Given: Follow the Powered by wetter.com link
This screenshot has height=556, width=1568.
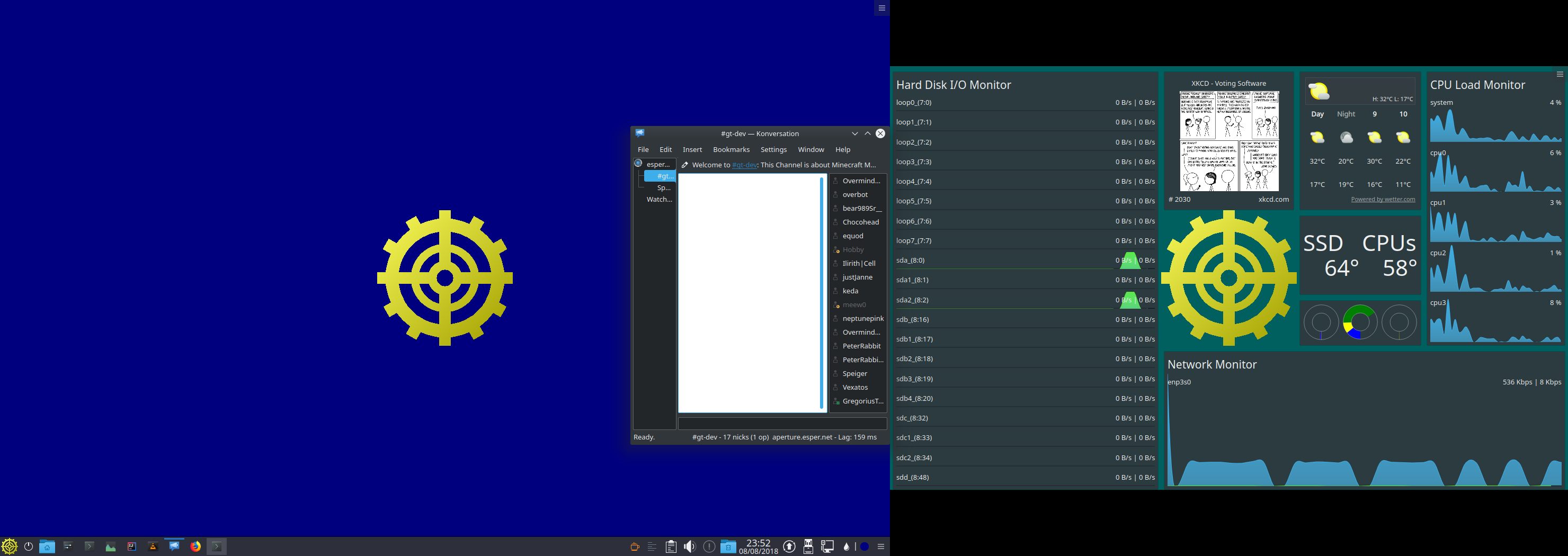Looking at the screenshot, I should (1383, 200).
